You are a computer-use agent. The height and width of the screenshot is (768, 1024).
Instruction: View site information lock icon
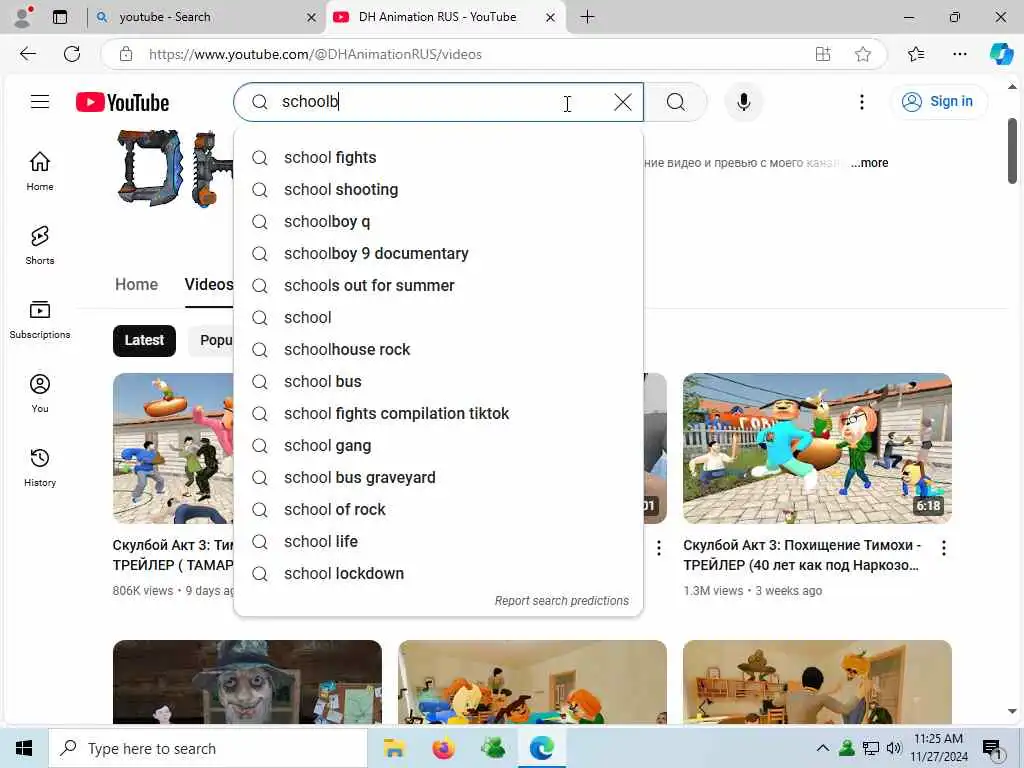pyautogui.click(x=125, y=54)
